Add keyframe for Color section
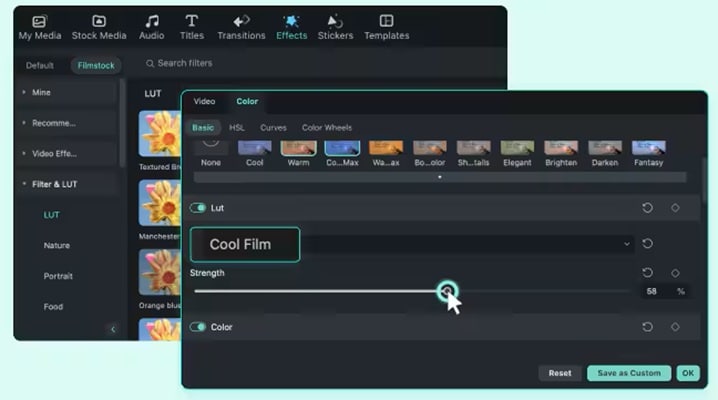 coord(675,327)
